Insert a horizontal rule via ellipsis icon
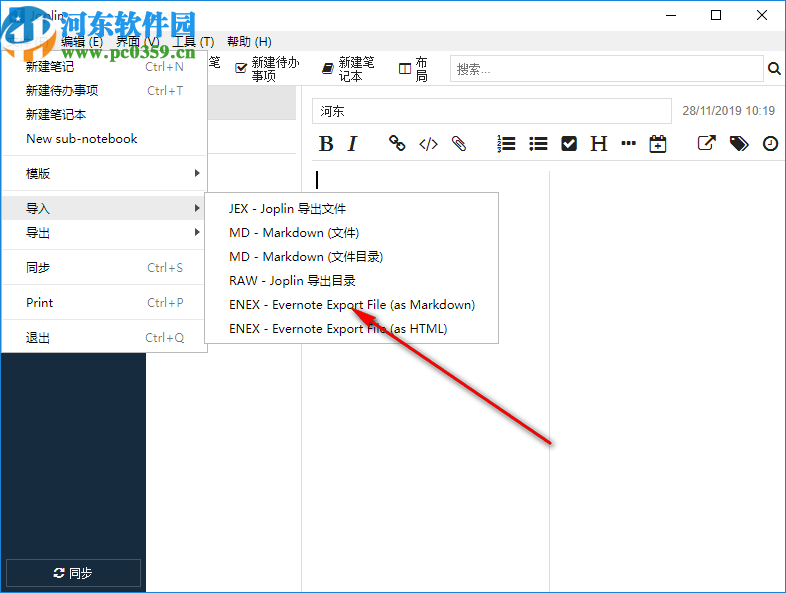This screenshot has width=786, height=593. click(628, 143)
